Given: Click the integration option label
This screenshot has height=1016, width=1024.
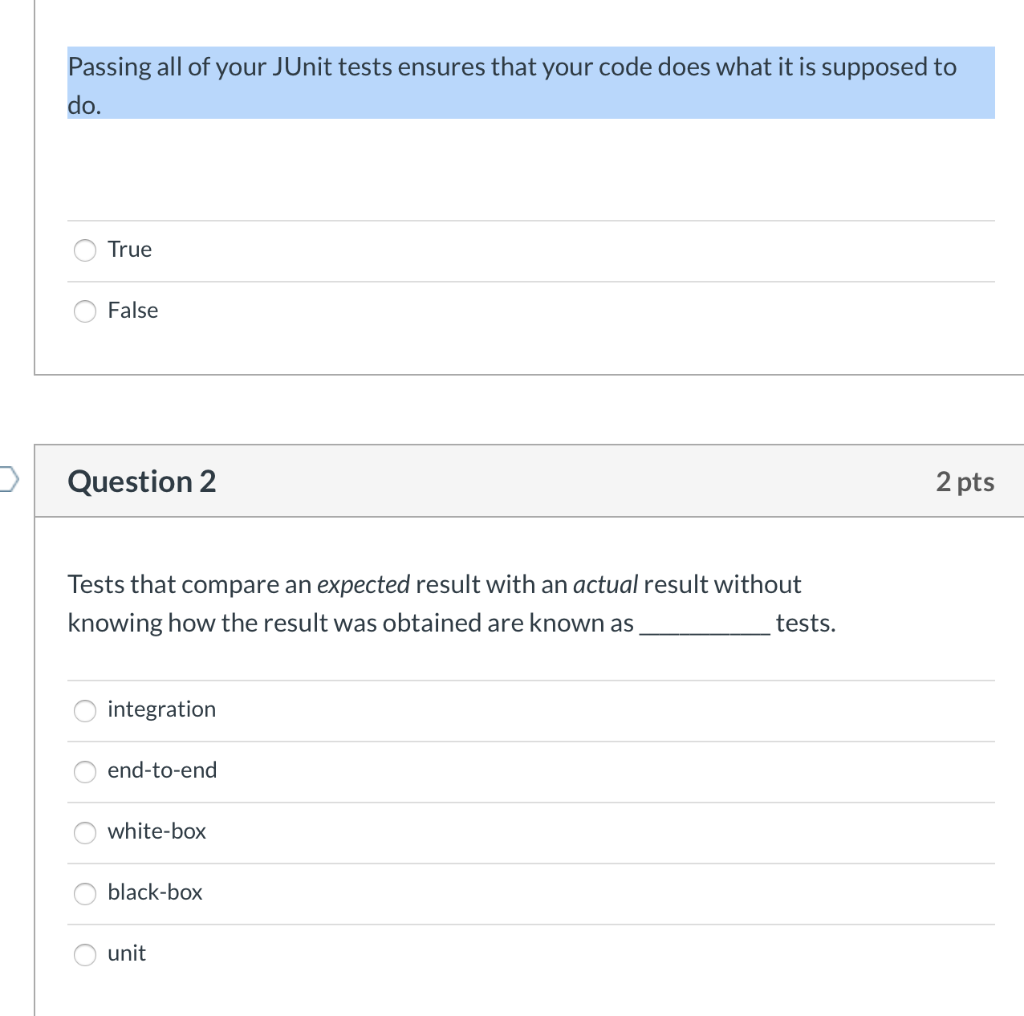Looking at the screenshot, I should 161,710.
